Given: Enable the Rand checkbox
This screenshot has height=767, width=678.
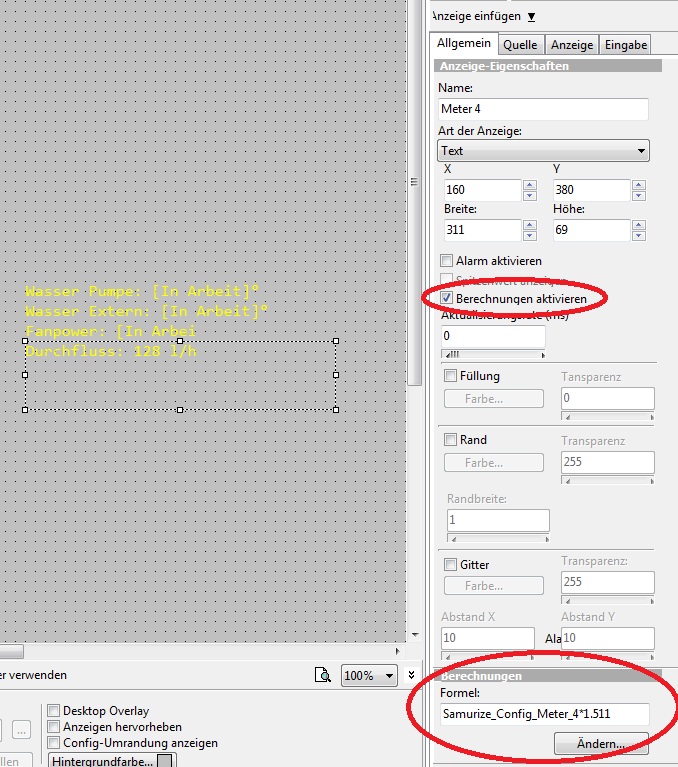Looking at the screenshot, I should pos(450,439).
